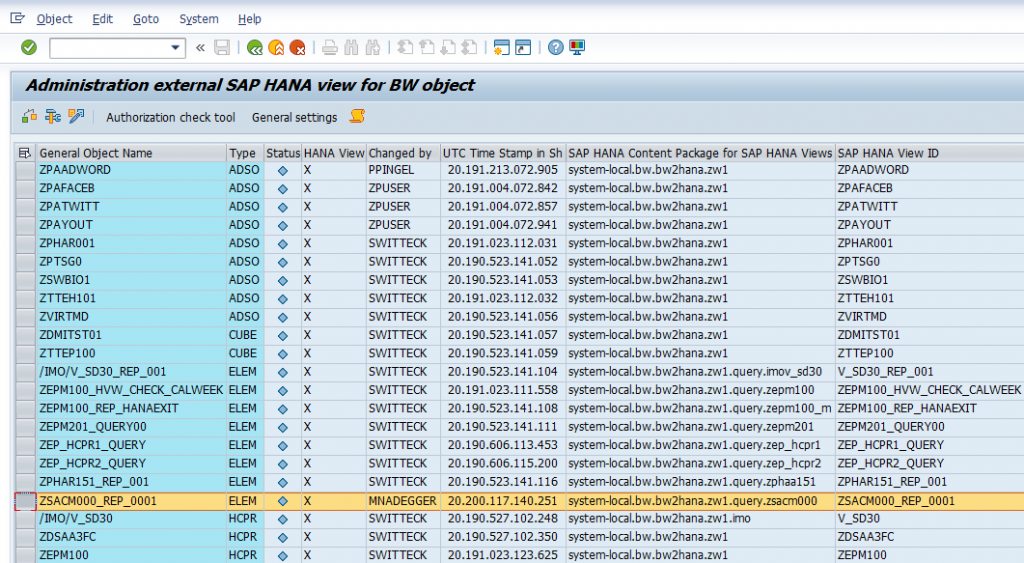The height and width of the screenshot is (563, 1024).
Task: Click the pencil edit icon in application toolbar
Action: [76, 117]
